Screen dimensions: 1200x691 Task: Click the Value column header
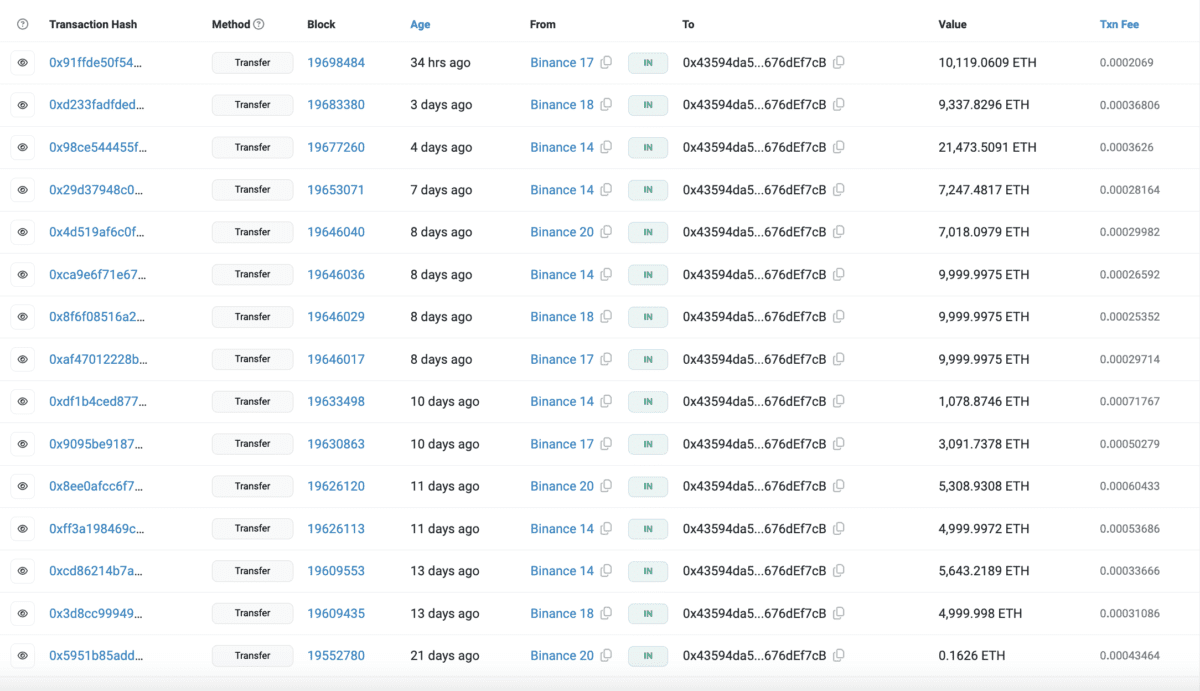coord(952,24)
